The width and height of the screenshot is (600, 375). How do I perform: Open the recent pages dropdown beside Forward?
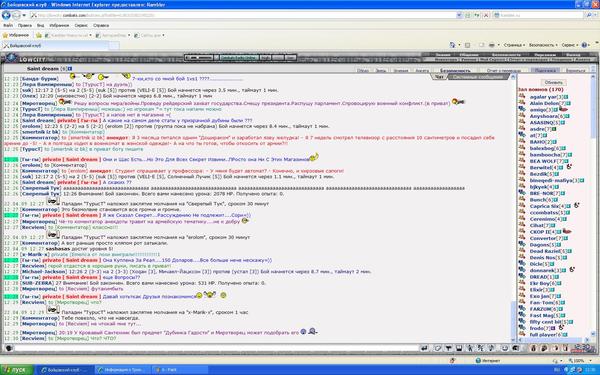pyautogui.click(x=24, y=15)
